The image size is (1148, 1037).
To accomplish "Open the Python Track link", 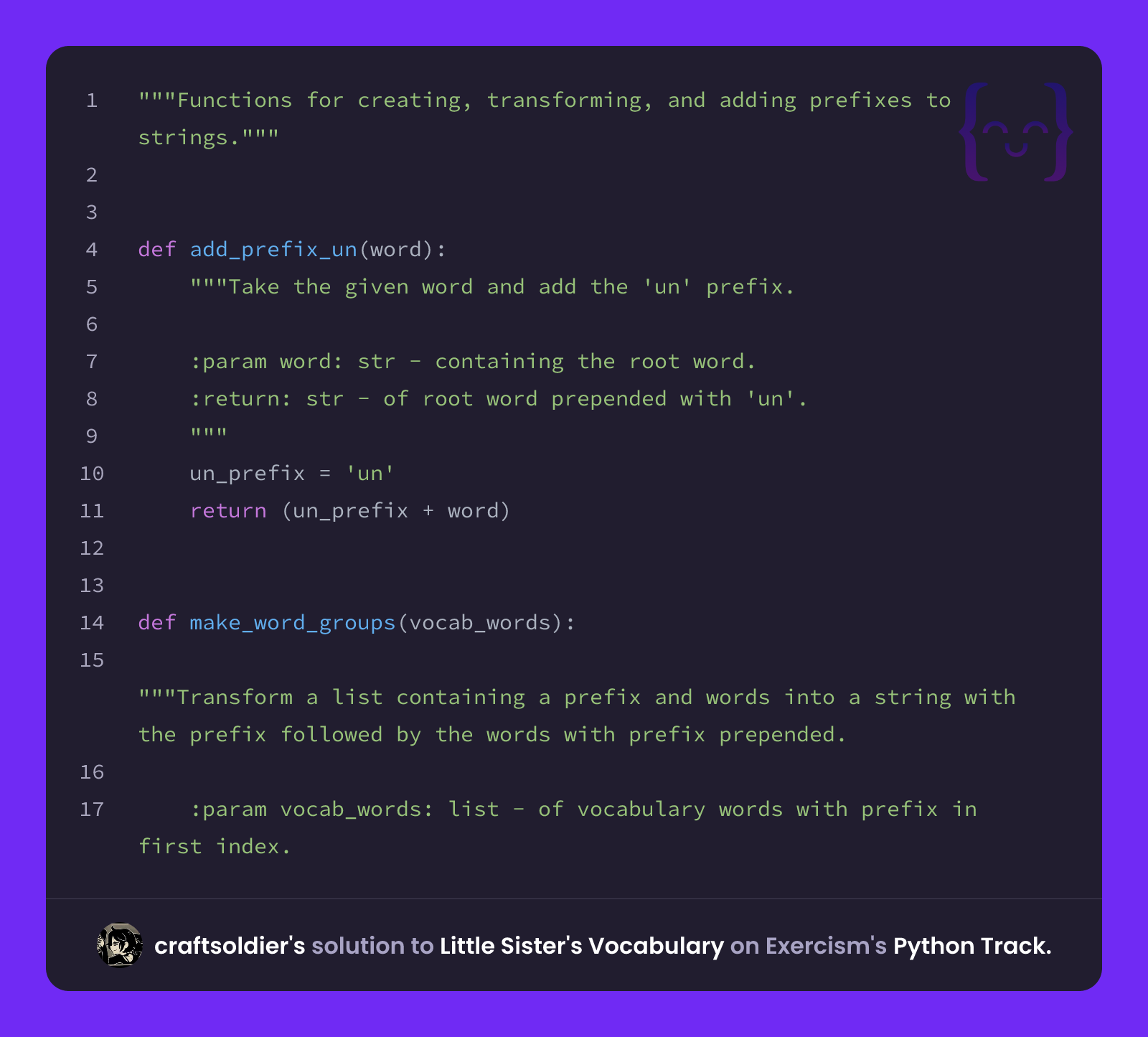I will tap(972, 946).
